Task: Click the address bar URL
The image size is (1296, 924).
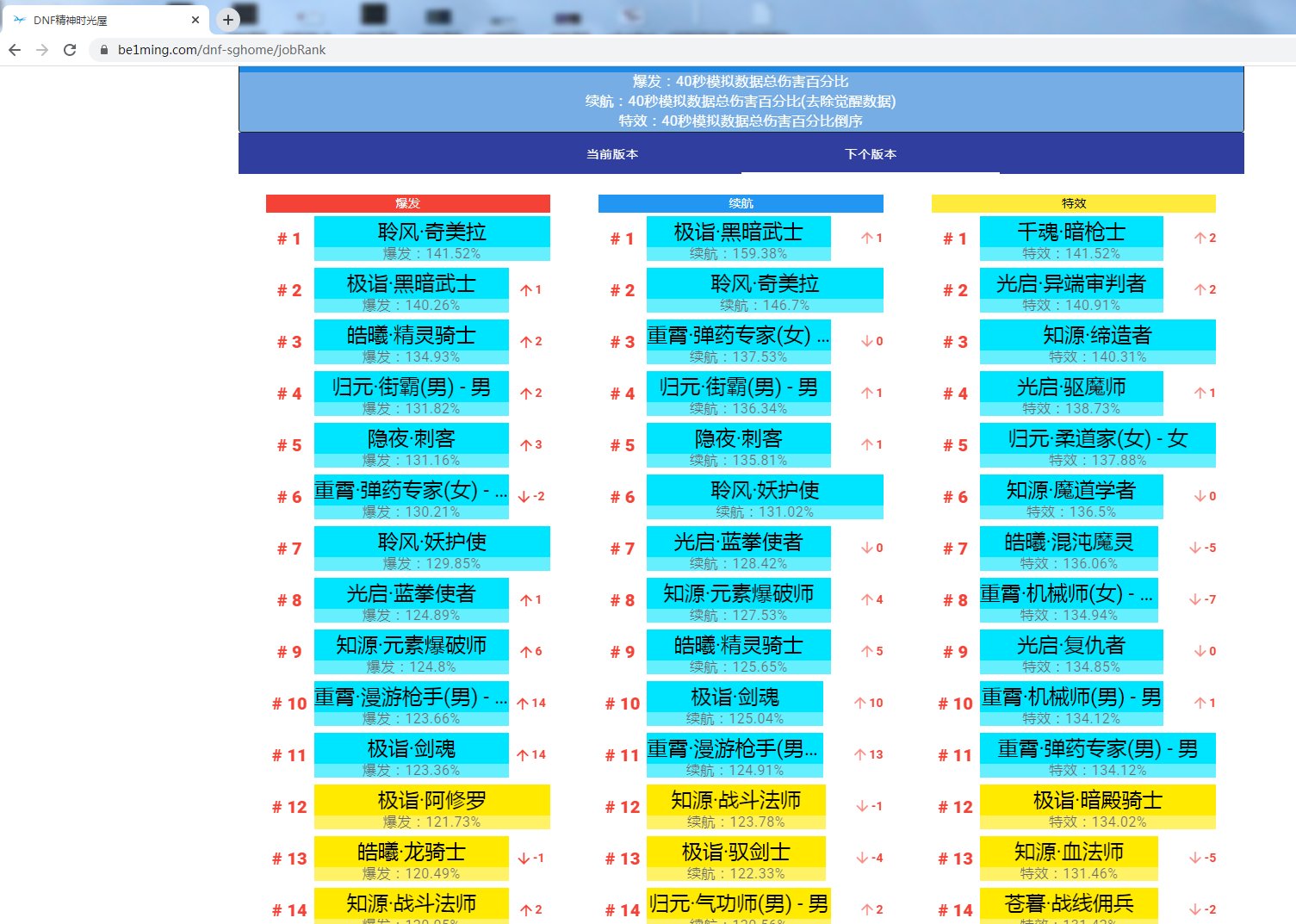Action: click(x=222, y=50)
